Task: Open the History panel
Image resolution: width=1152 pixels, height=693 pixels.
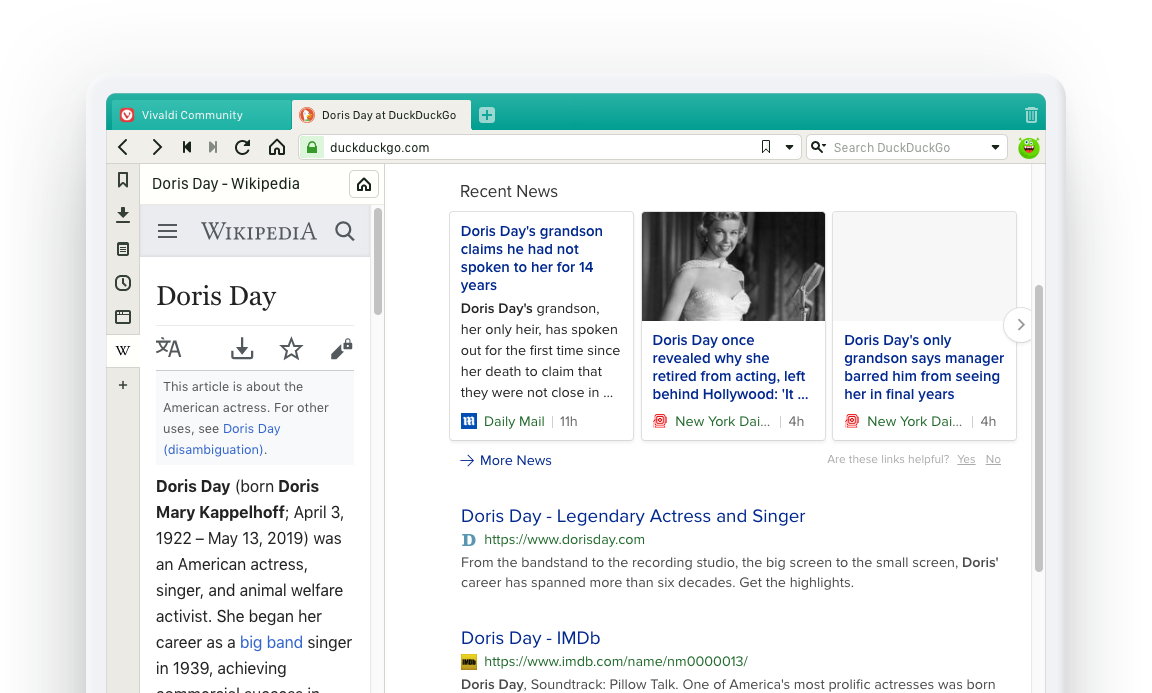Action: (123, 283)
